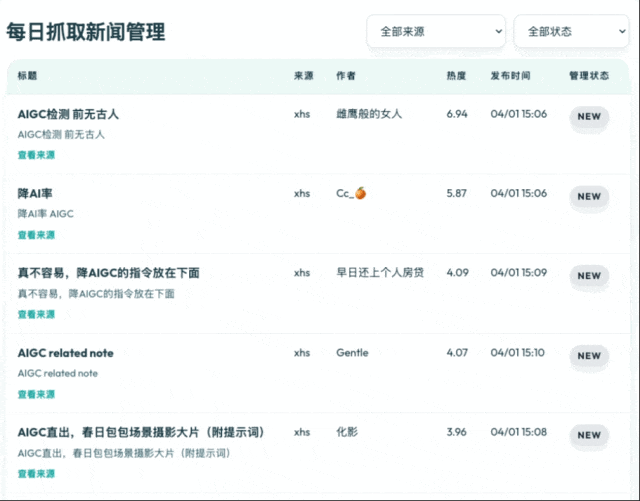Click 查看来源 link under AIGC检测 前无古人
This screenshot has width=640, height=501.
pos(36,155)
